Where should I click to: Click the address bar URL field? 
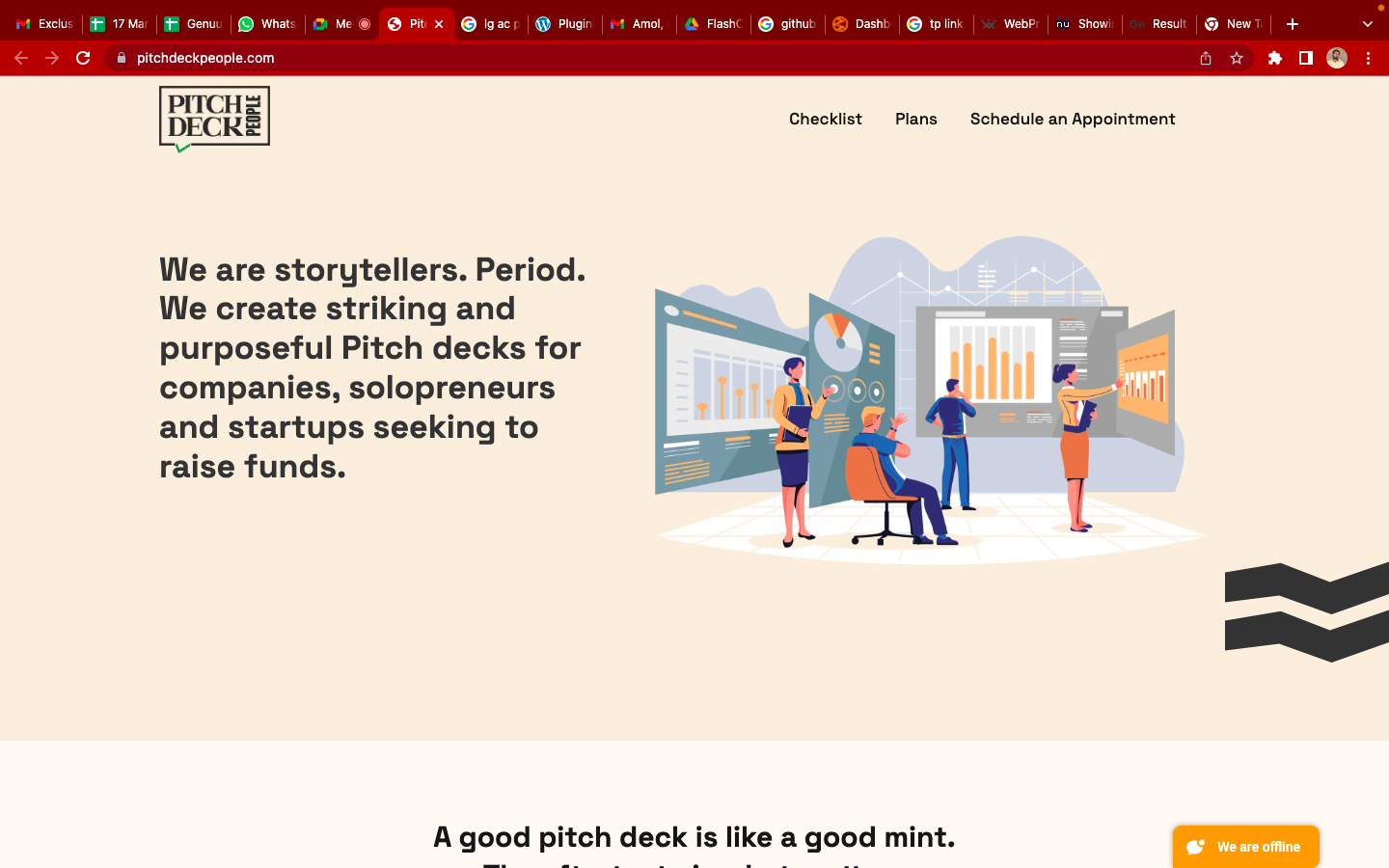point(579,58)
